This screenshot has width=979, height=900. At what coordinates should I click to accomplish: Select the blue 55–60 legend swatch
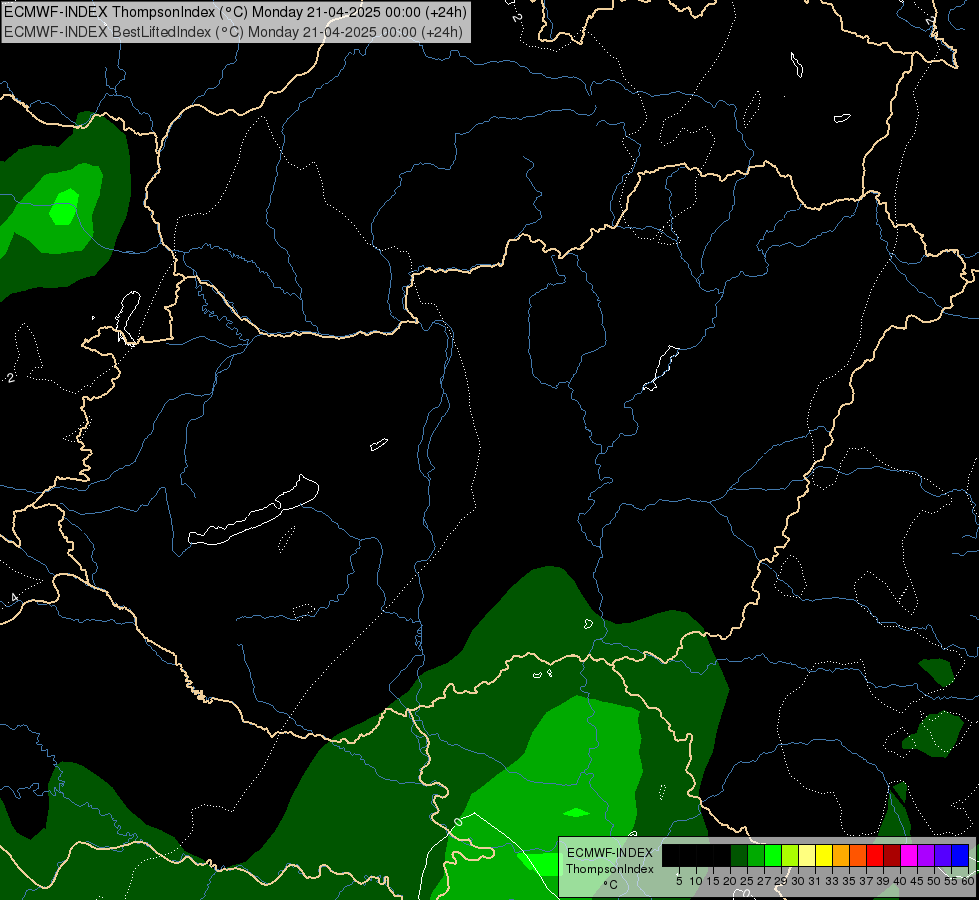tap(960, 855)
